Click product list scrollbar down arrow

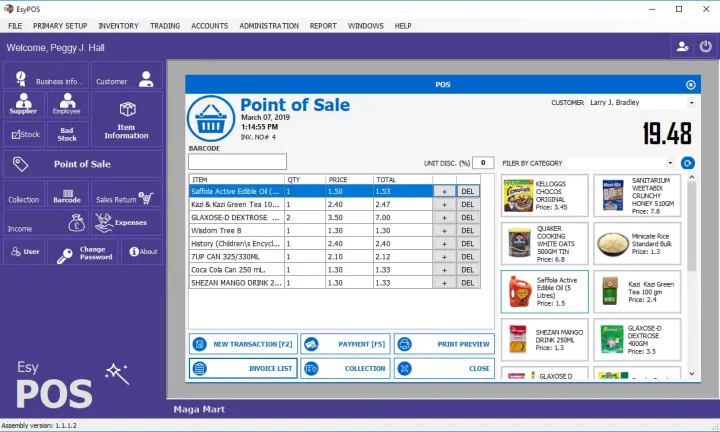click(x=692, y=374)
